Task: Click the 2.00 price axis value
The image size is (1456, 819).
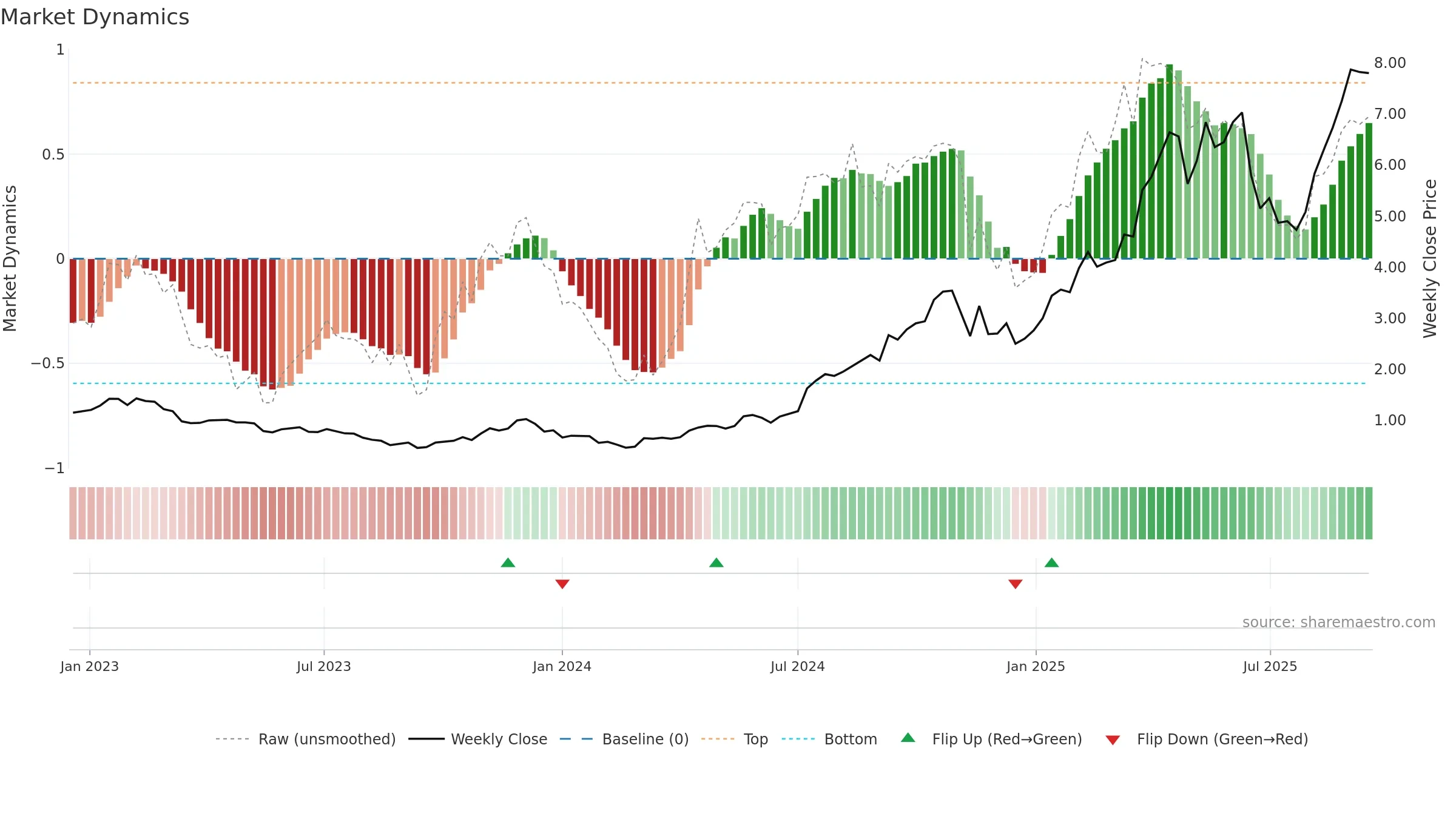Action: (1390, 369)
